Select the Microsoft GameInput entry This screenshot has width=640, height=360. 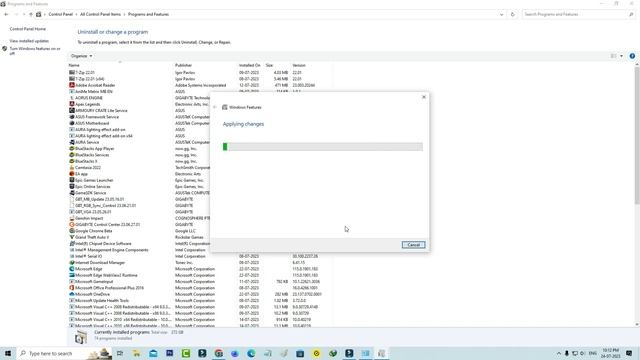click(x=94, y=282)
